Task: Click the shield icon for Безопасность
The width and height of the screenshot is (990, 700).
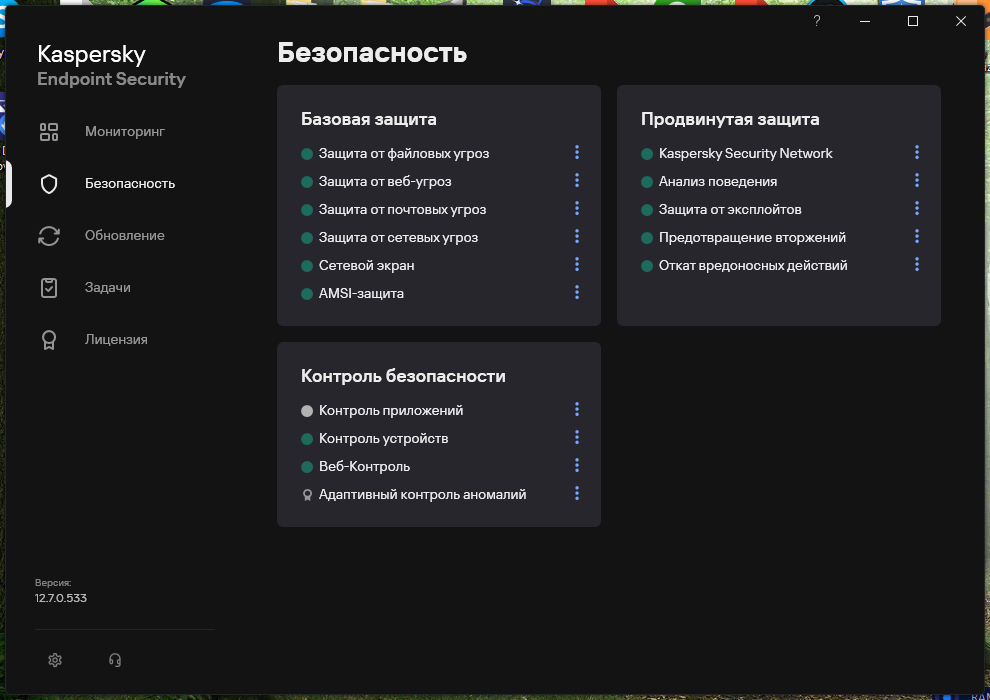Action: [x=49, y=184]
